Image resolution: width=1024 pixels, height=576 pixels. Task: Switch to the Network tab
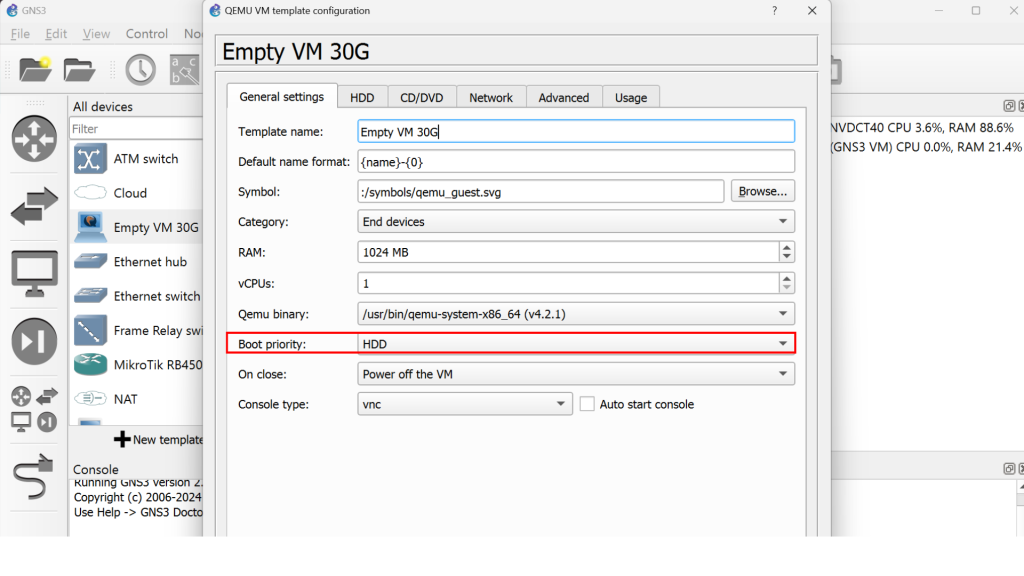point(491,97)
